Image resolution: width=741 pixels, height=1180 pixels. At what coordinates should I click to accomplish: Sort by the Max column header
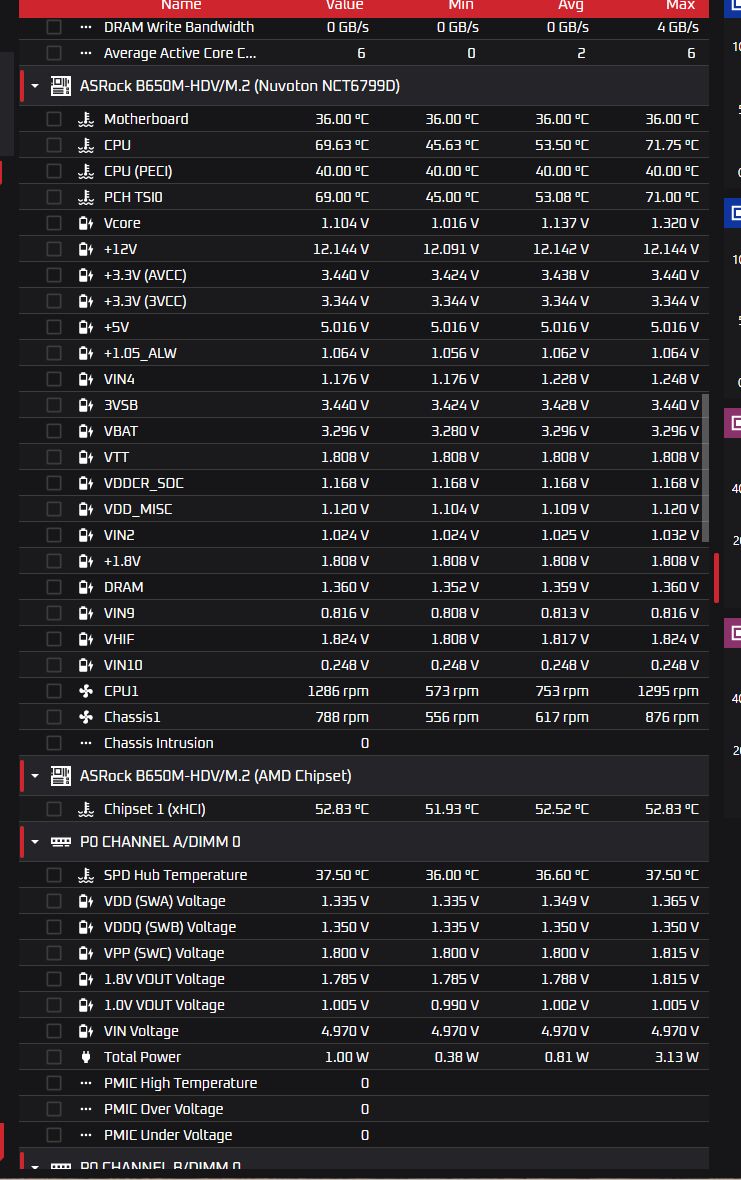pyautogui.click(x=681, y=5)
